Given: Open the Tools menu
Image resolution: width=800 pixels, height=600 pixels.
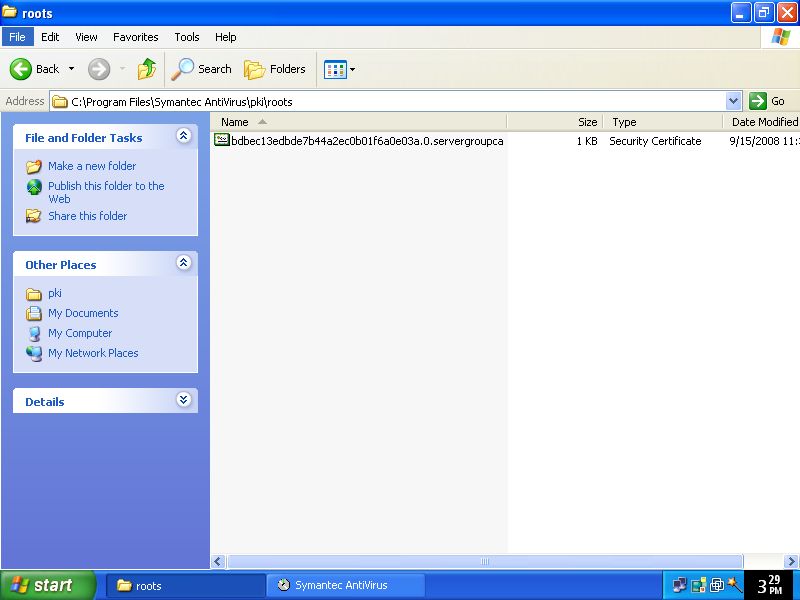Looking at the screenshot, I should point(187,37).
